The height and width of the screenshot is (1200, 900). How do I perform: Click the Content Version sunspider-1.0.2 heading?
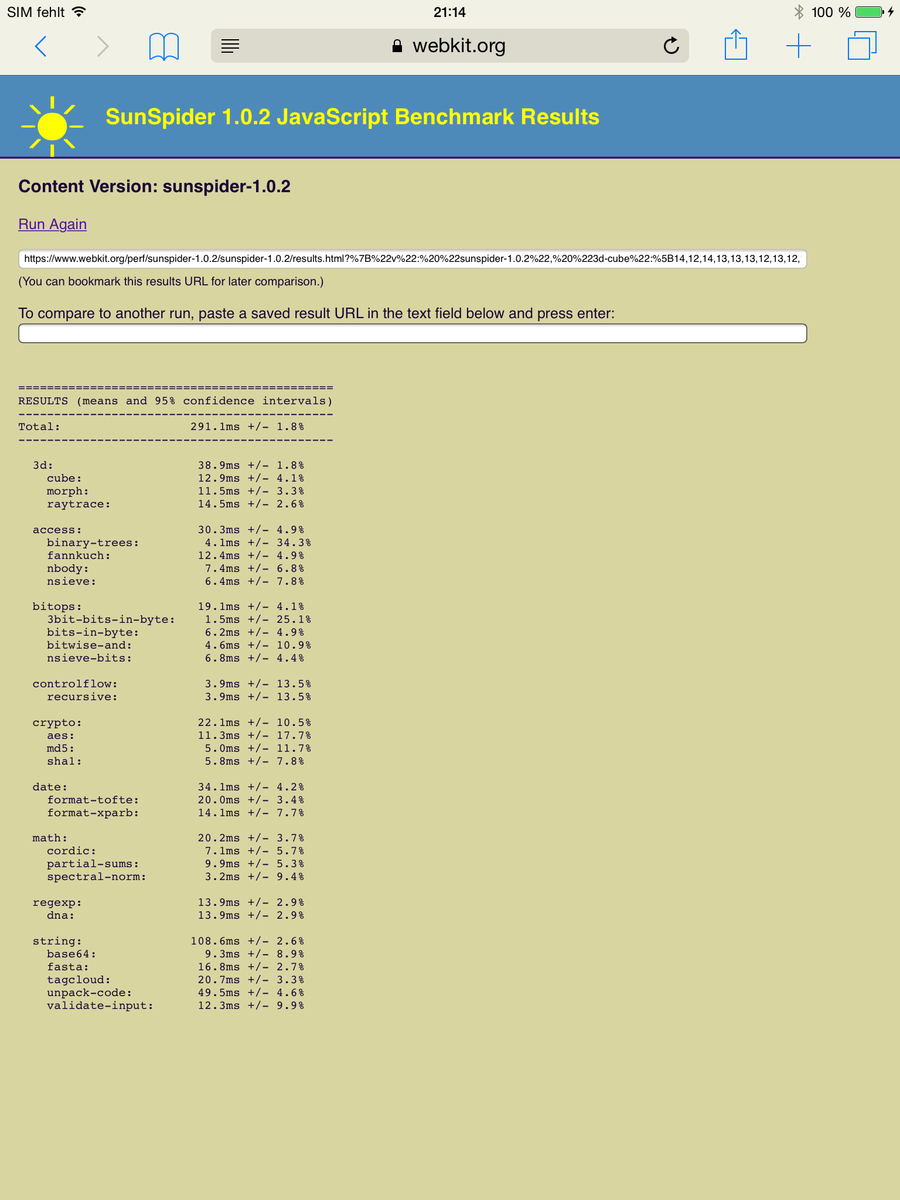[154, 186]
